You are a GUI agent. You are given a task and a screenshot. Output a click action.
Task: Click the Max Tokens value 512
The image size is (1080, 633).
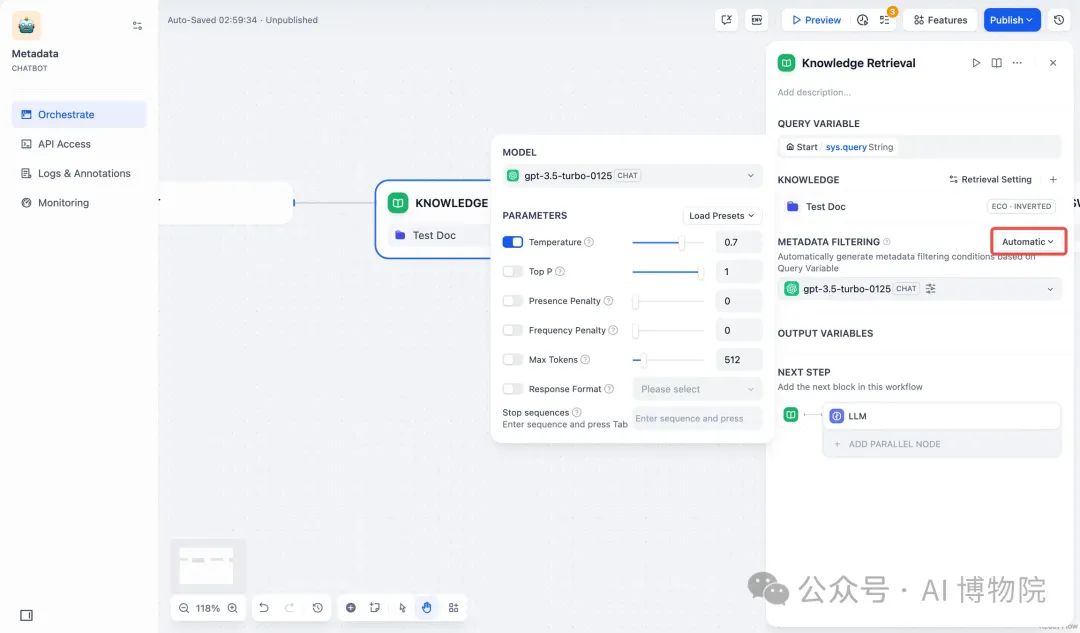[x=738, y=360]
